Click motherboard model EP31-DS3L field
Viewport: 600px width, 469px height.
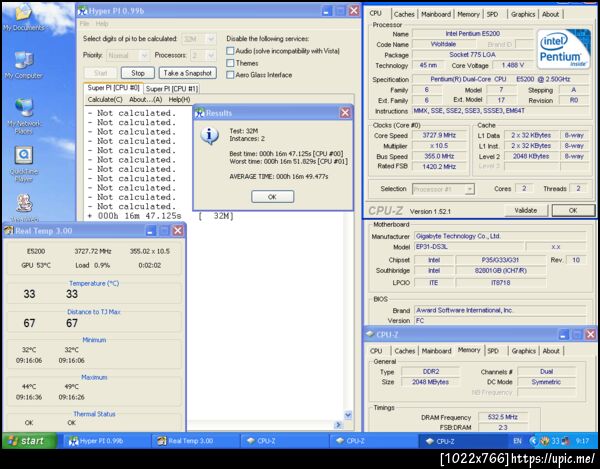[469, 247]
